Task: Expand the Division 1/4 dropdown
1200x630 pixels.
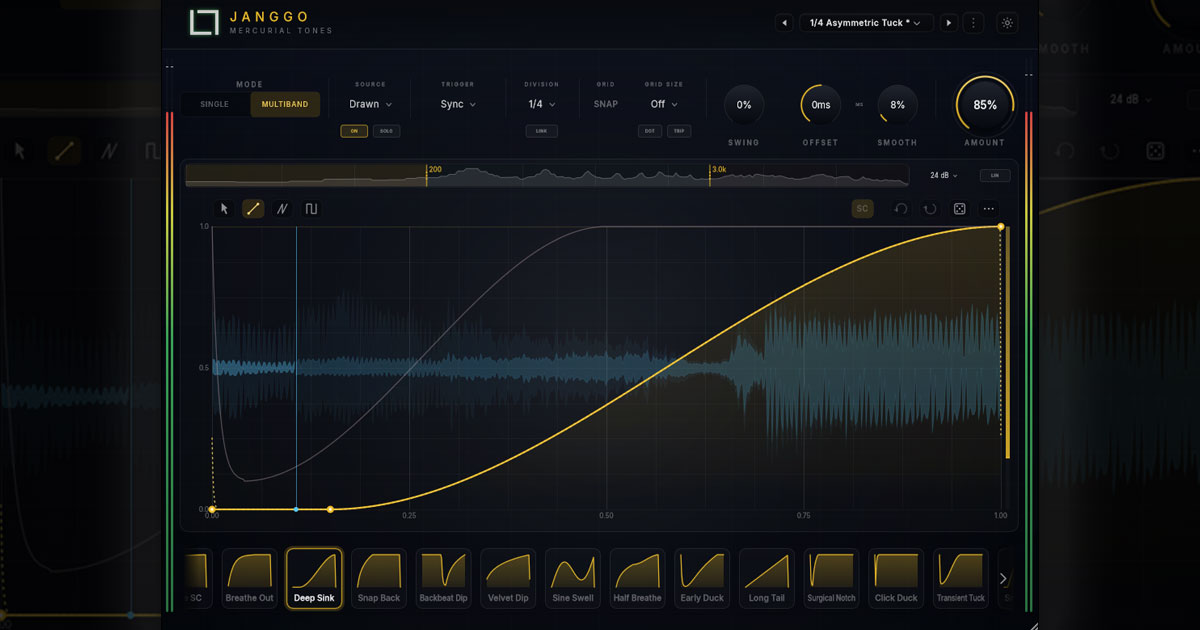Action: pyautogui.click(x=541, y=104)
